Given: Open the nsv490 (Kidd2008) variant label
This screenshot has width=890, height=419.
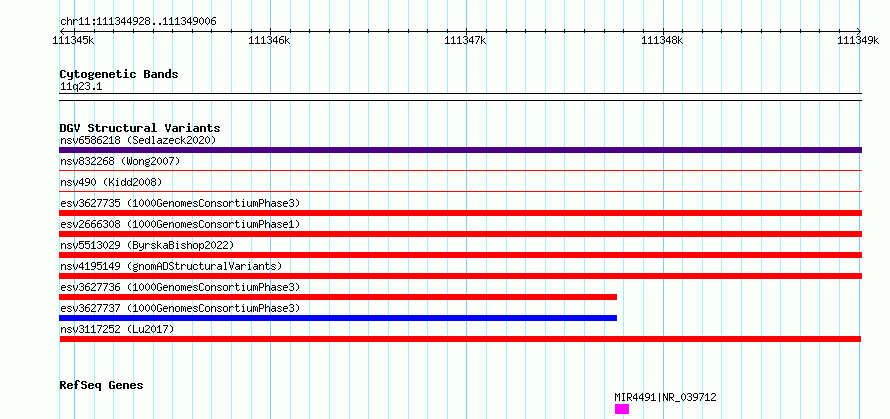Looking at the screenshot, I should [x=111, y=182].
